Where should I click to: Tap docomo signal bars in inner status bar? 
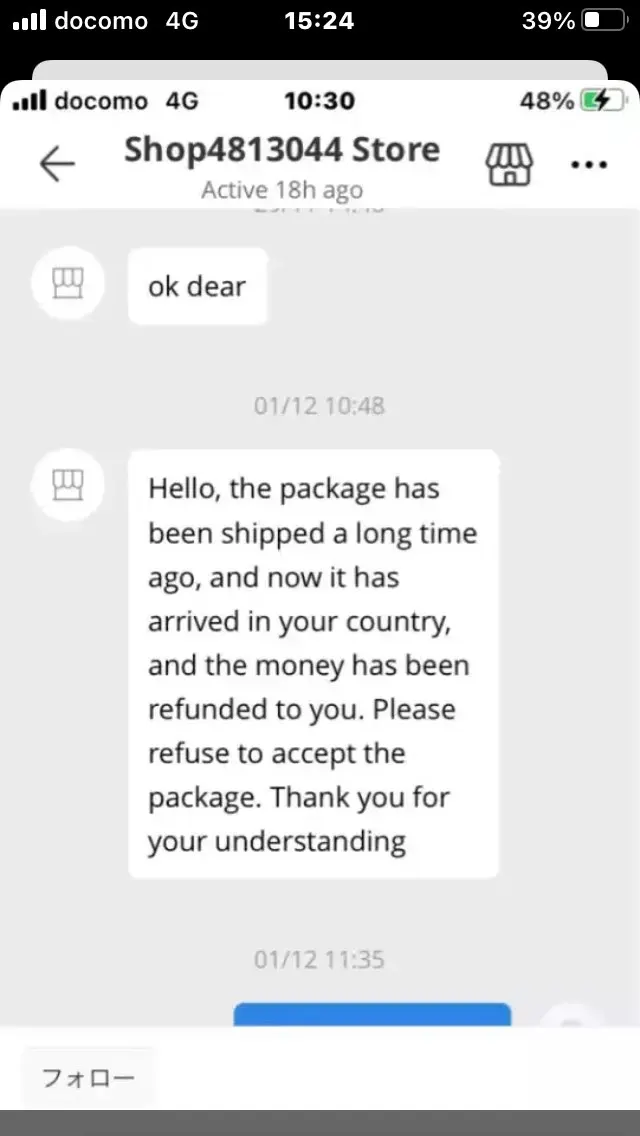point(30,101)
